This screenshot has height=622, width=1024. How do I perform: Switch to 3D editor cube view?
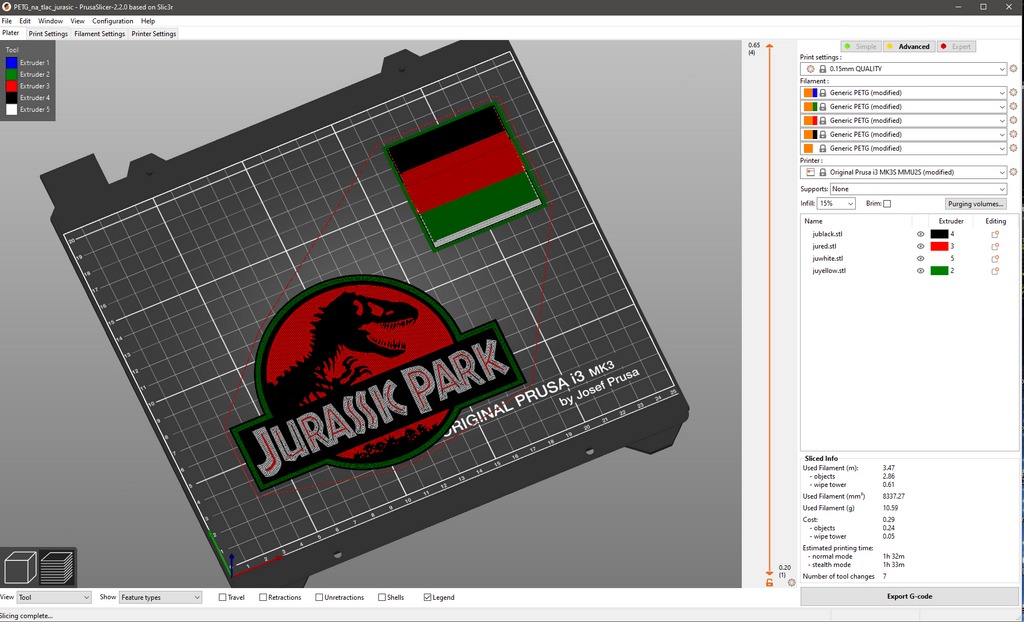coord(20,567)
